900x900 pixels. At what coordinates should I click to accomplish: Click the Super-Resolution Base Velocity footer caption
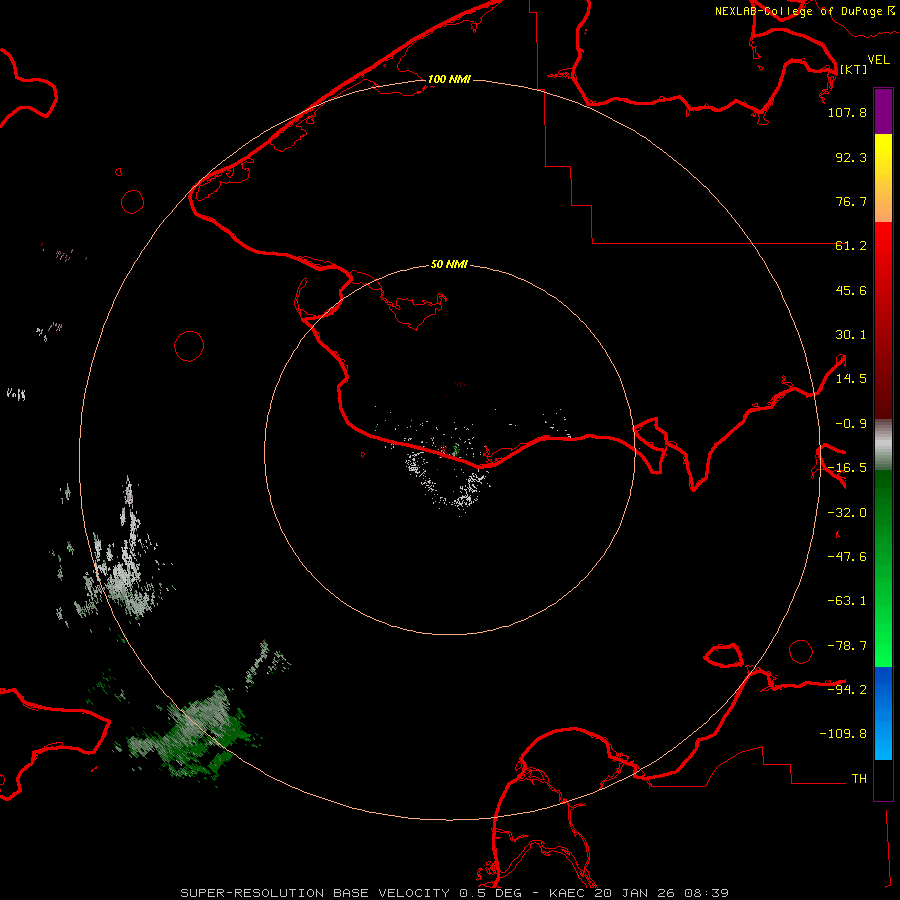[x=454, y=893]
